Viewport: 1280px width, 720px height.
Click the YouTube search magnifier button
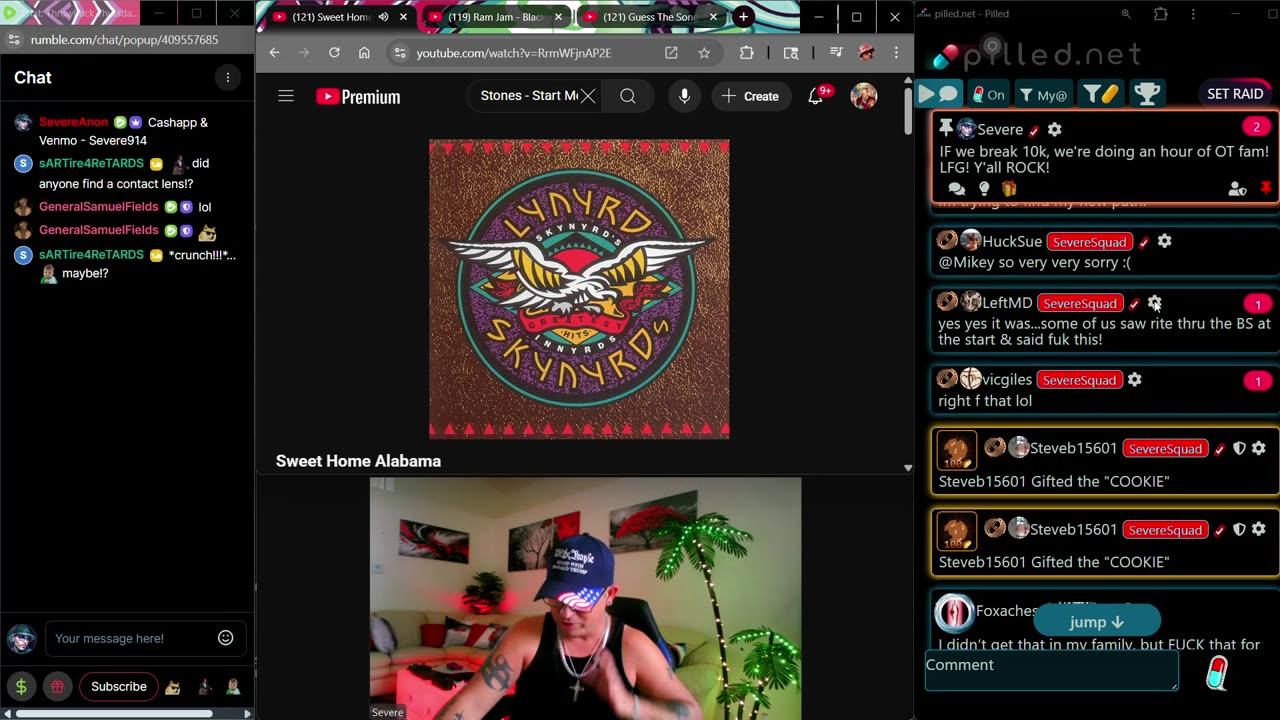tap(627, 96)
